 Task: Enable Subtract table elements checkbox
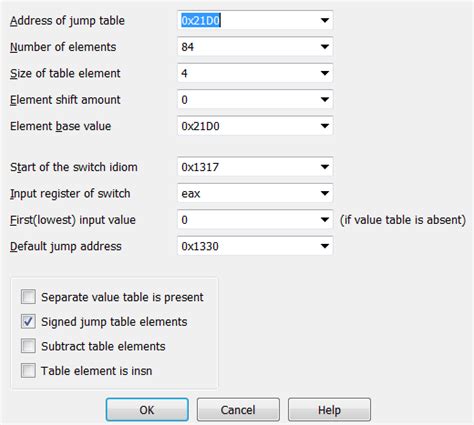[x=28, y=346]
